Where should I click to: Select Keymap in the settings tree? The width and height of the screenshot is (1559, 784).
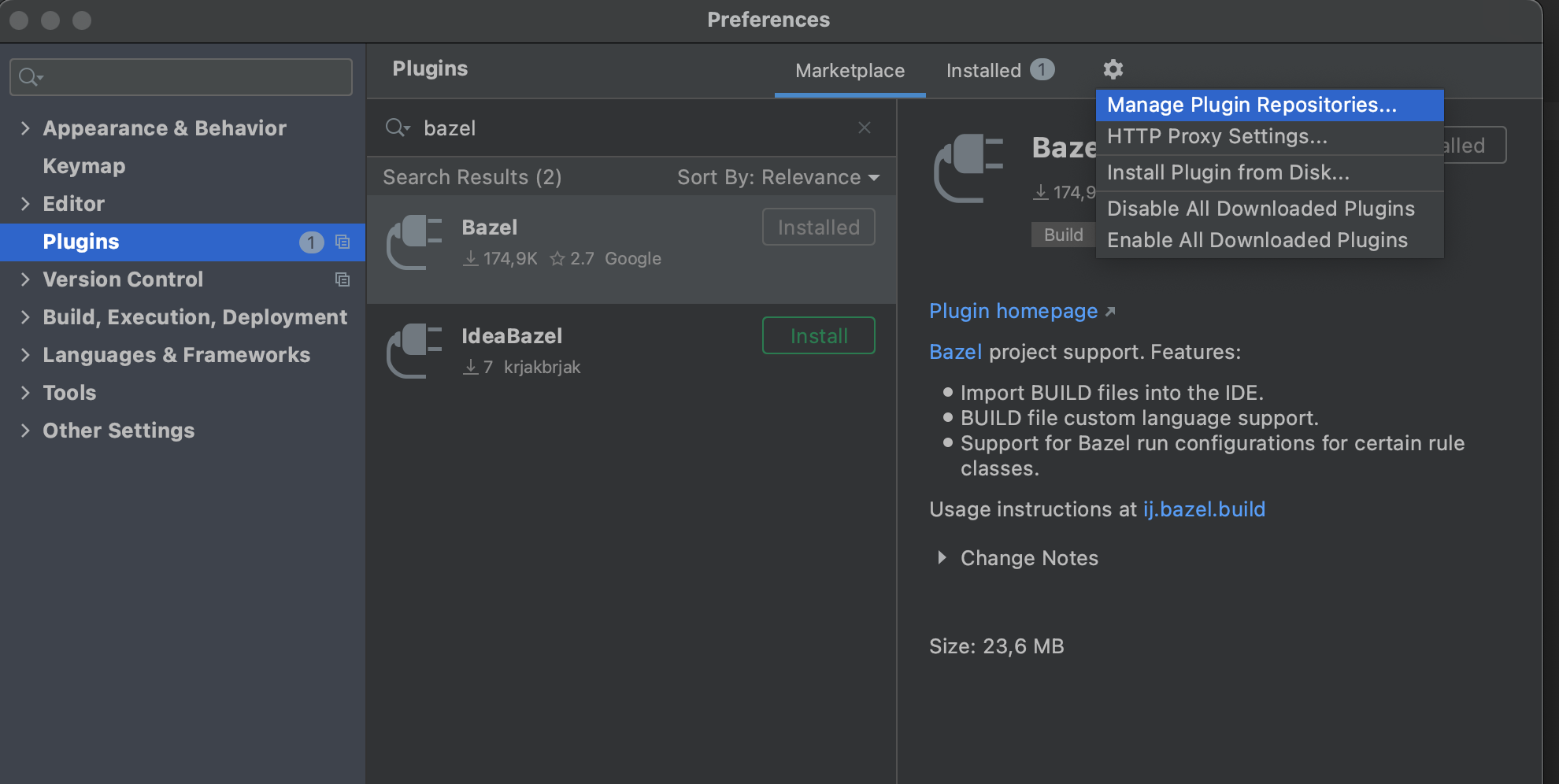click(x=84, y=166)
